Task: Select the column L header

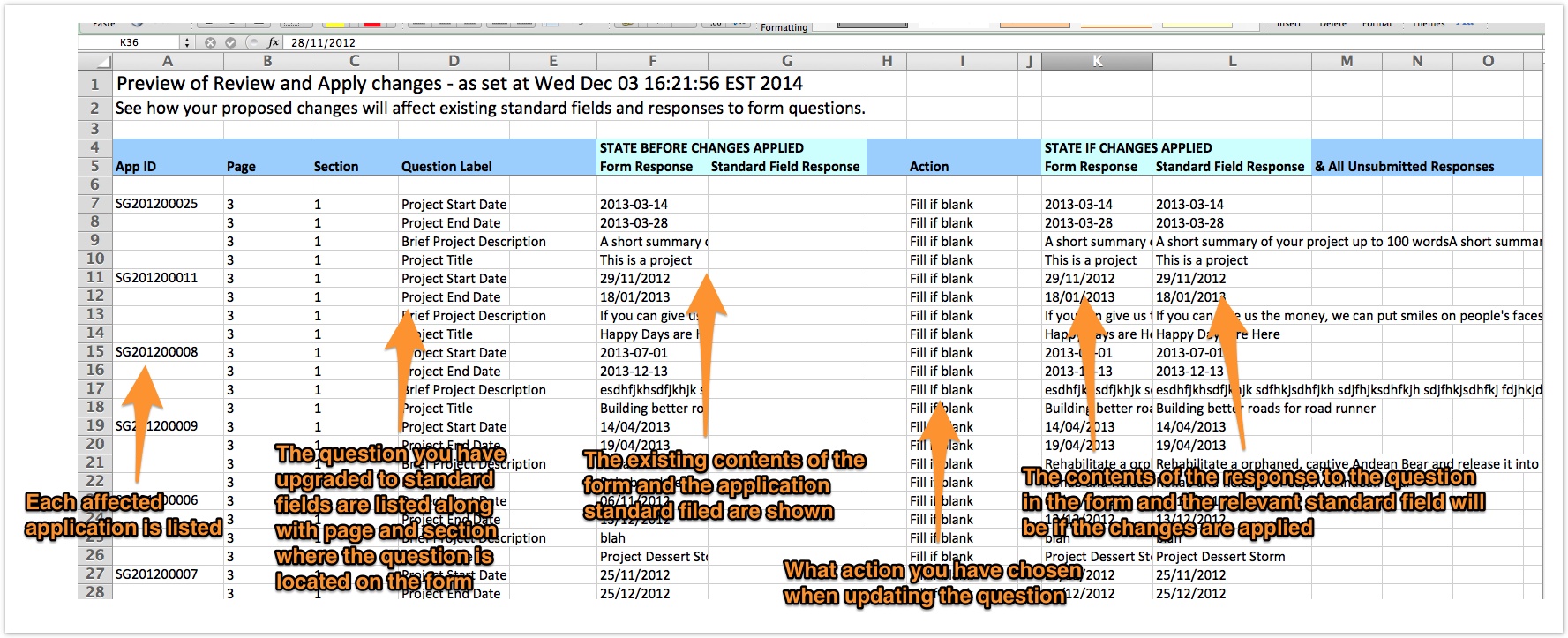Action: 1232,61
